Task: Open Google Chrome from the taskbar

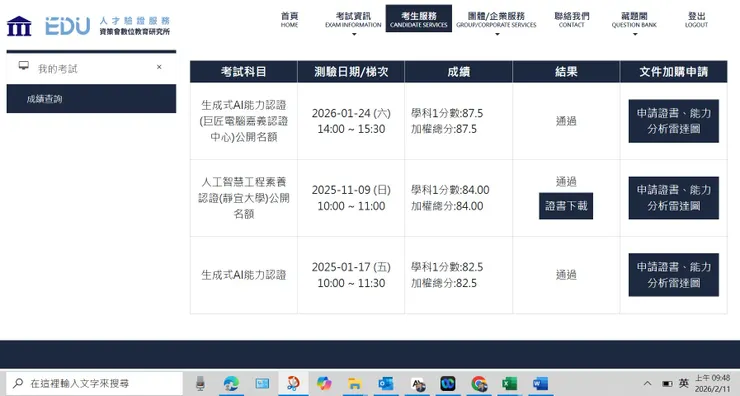Action: 479,383
